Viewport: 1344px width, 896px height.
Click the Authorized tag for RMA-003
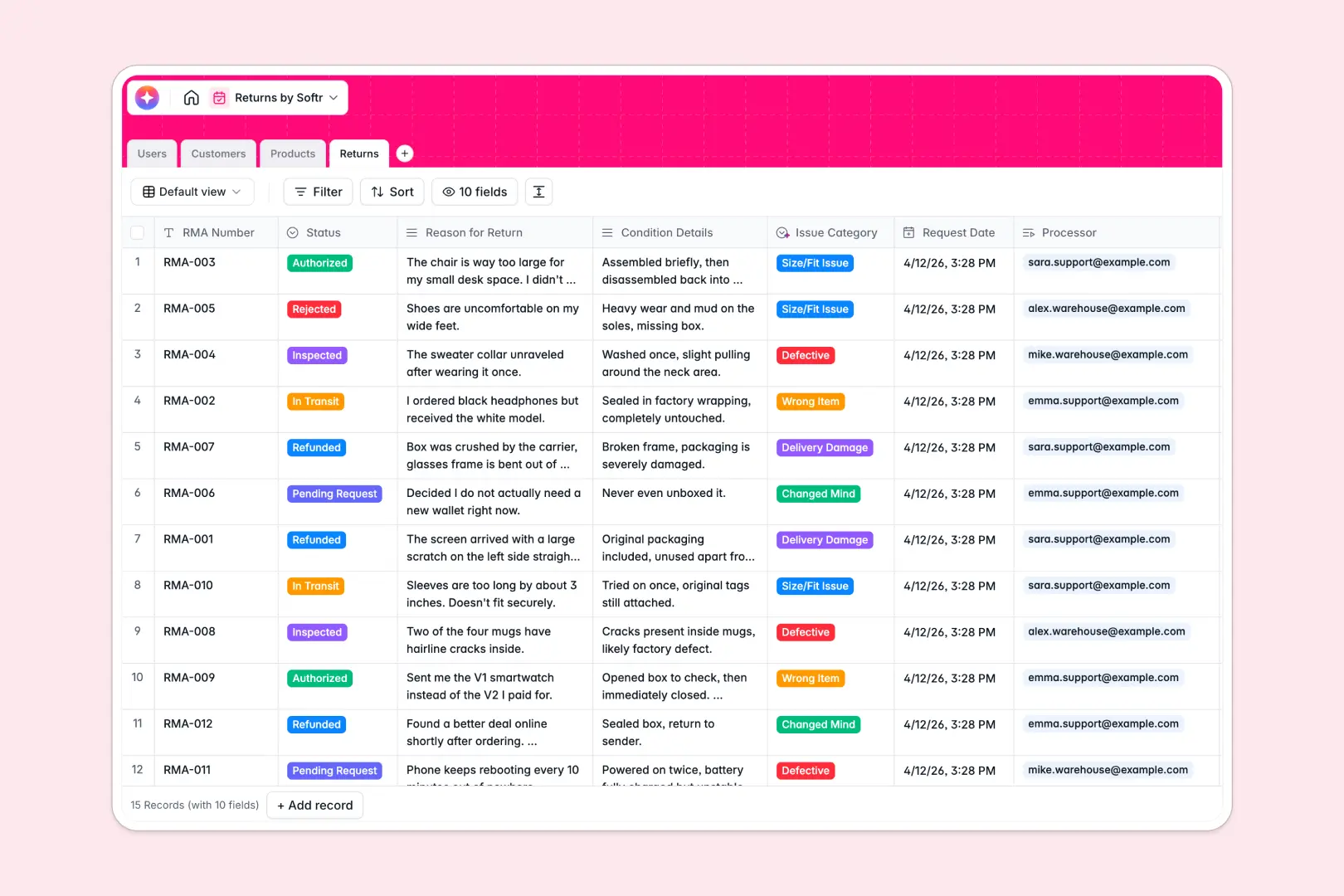[320, 263]
